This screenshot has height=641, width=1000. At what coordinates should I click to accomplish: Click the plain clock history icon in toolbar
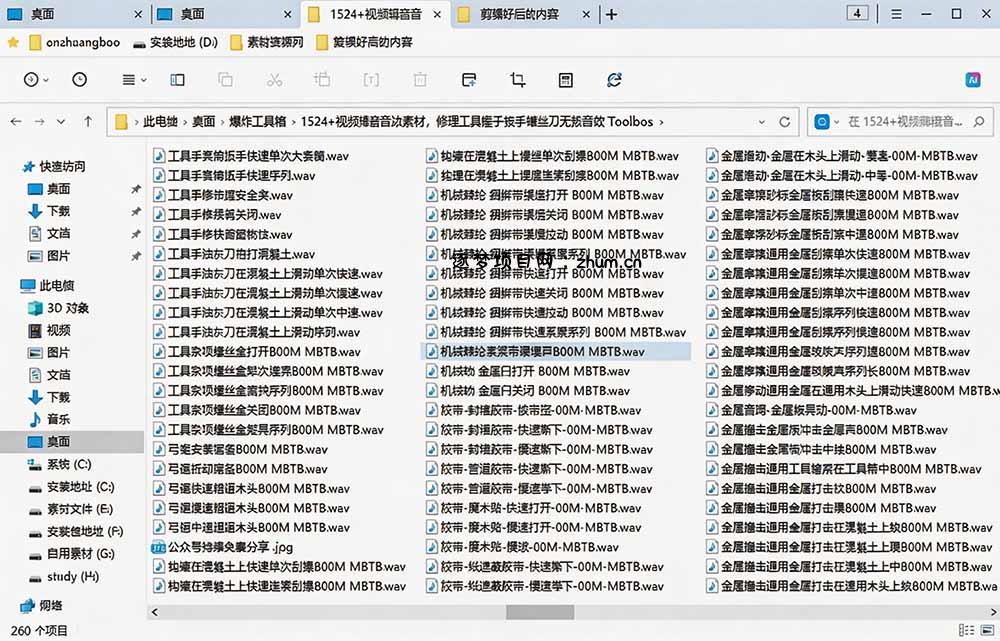80,80
